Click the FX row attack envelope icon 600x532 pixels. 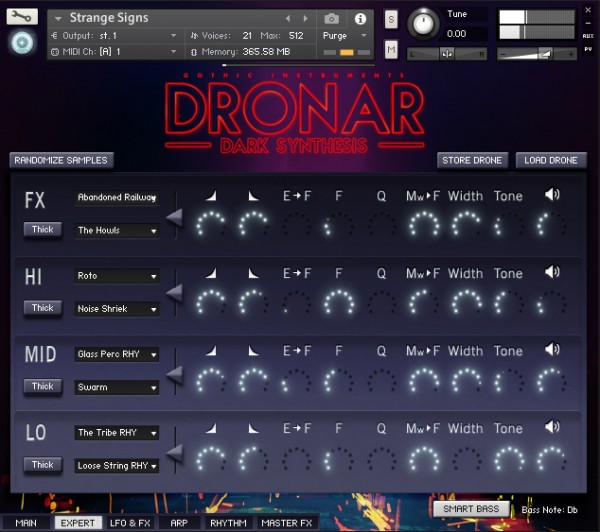[x=211, y=196]
